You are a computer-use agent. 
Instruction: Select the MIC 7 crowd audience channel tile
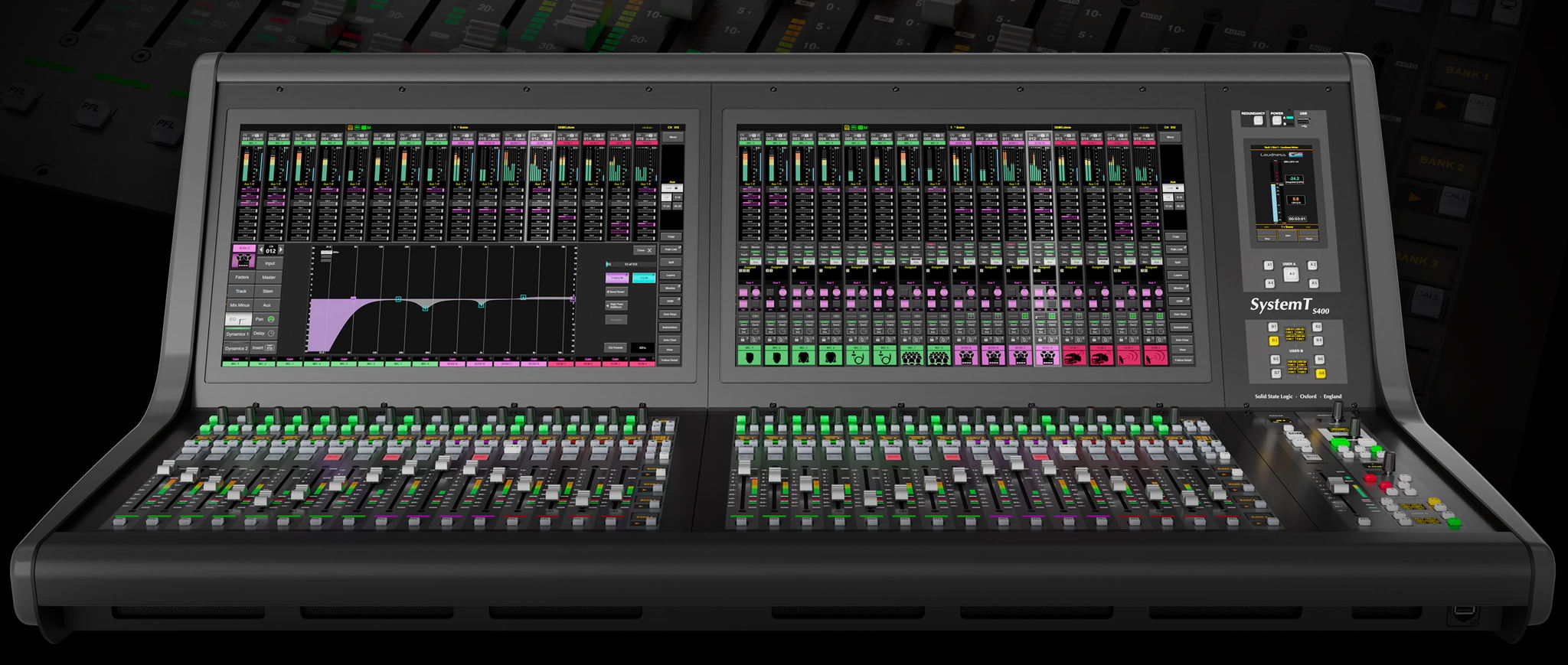[x=910, y=355]
